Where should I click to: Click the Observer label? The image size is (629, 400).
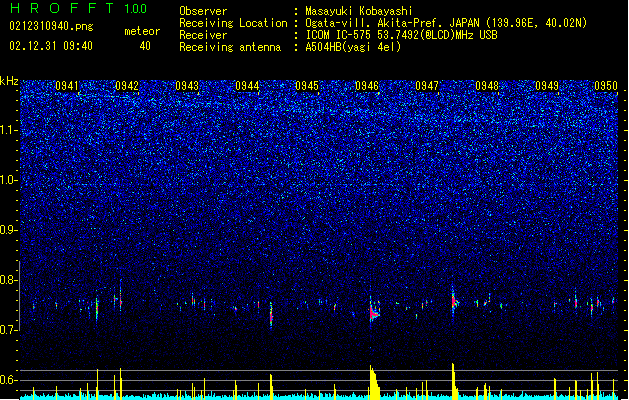pyautogui.click(x=203, y=11)
